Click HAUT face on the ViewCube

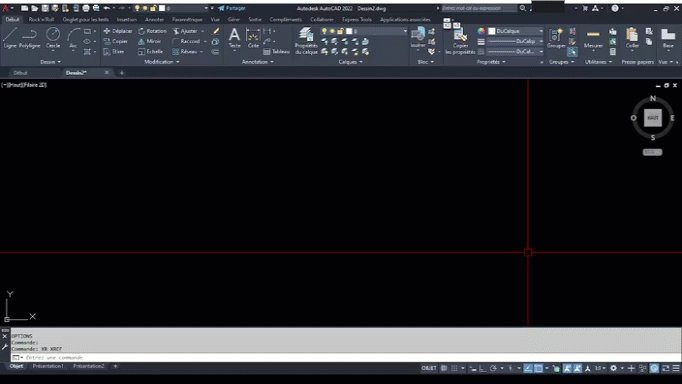(x=653, y=118)
